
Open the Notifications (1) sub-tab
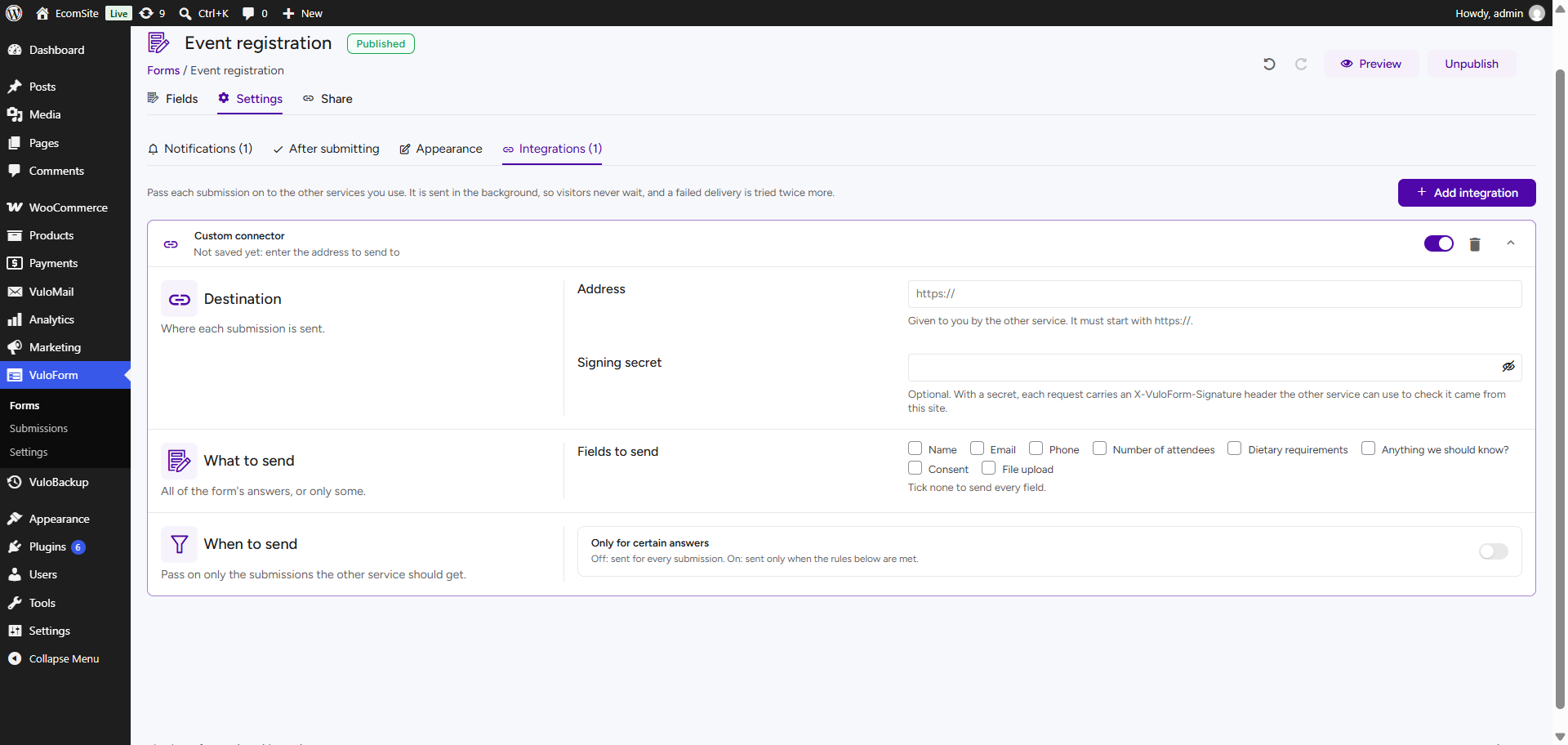pyautogui.click(x=200, y=149)
